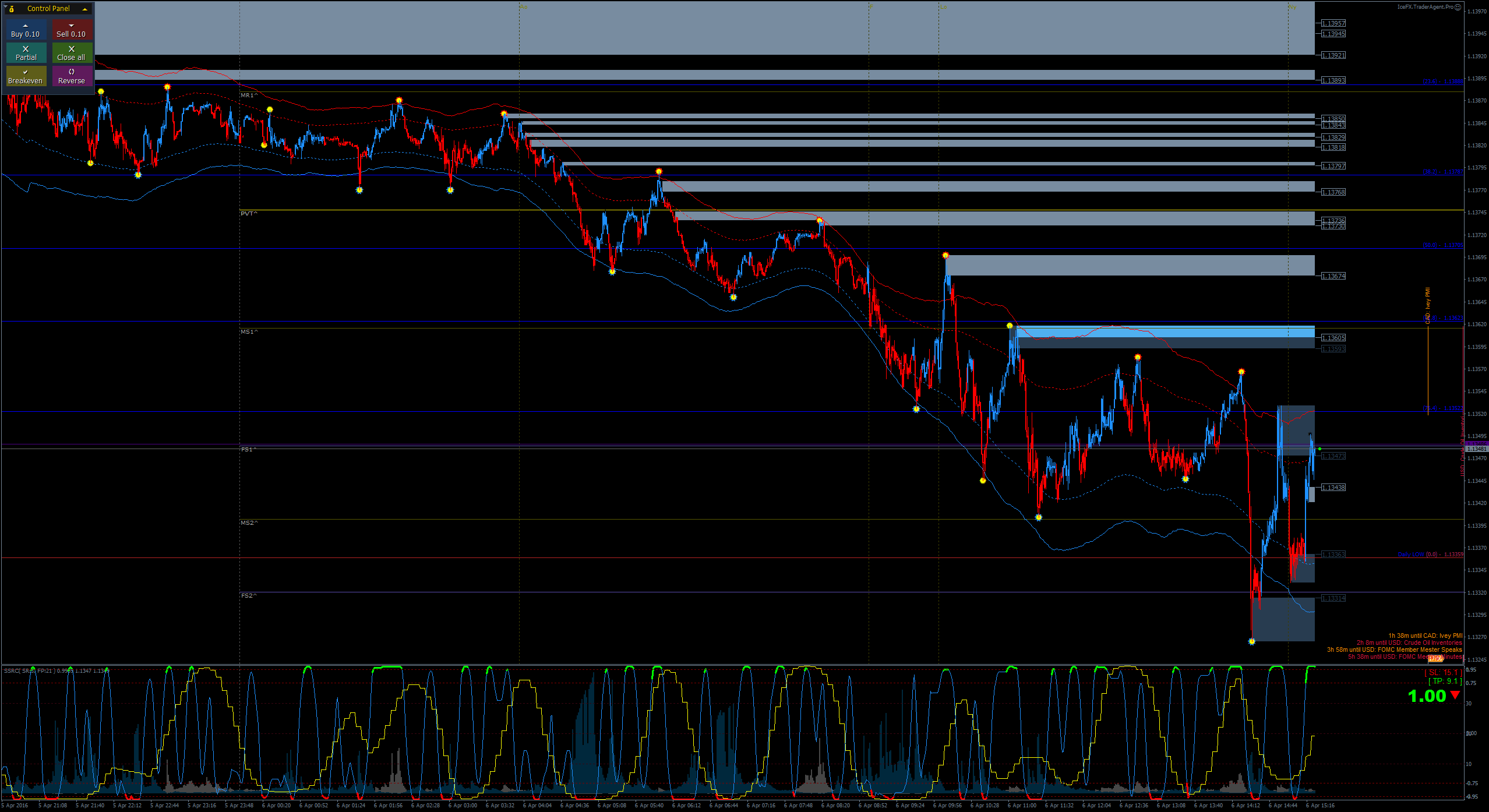Click the current price 1.13481 axis tag

[x=1477, y=449]
